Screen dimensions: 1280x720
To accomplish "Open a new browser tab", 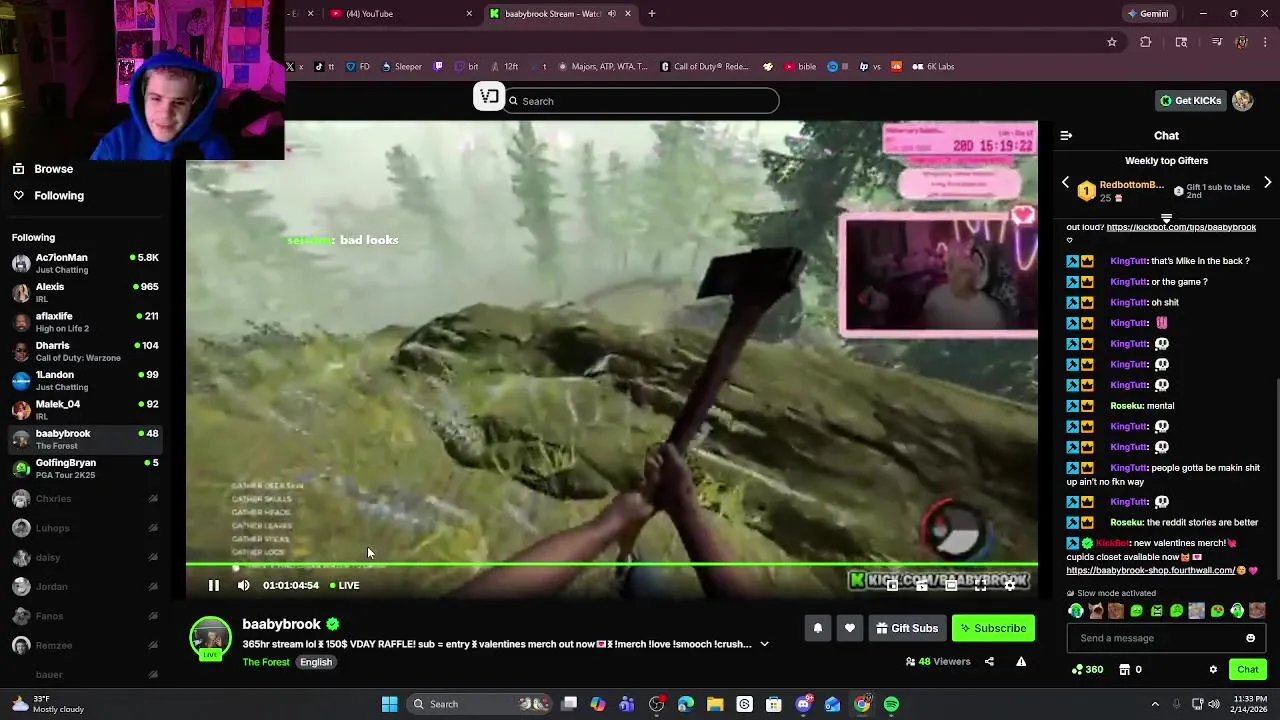I will point(652,14).
